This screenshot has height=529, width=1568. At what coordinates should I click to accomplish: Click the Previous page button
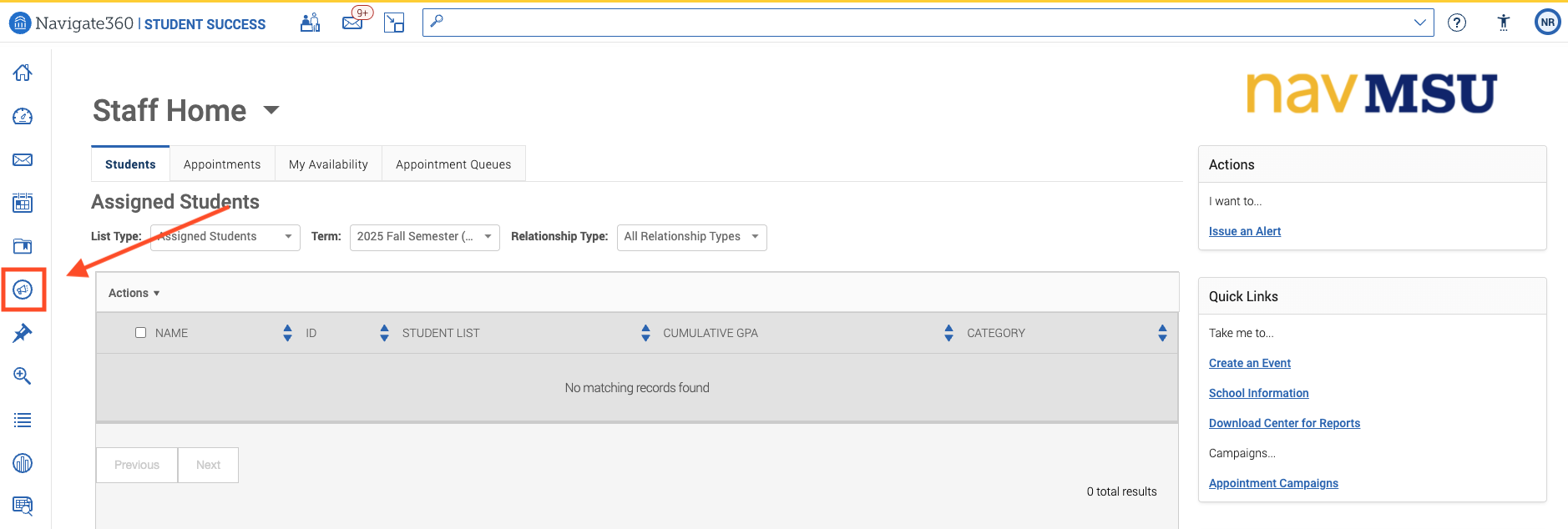coord(137,465)
